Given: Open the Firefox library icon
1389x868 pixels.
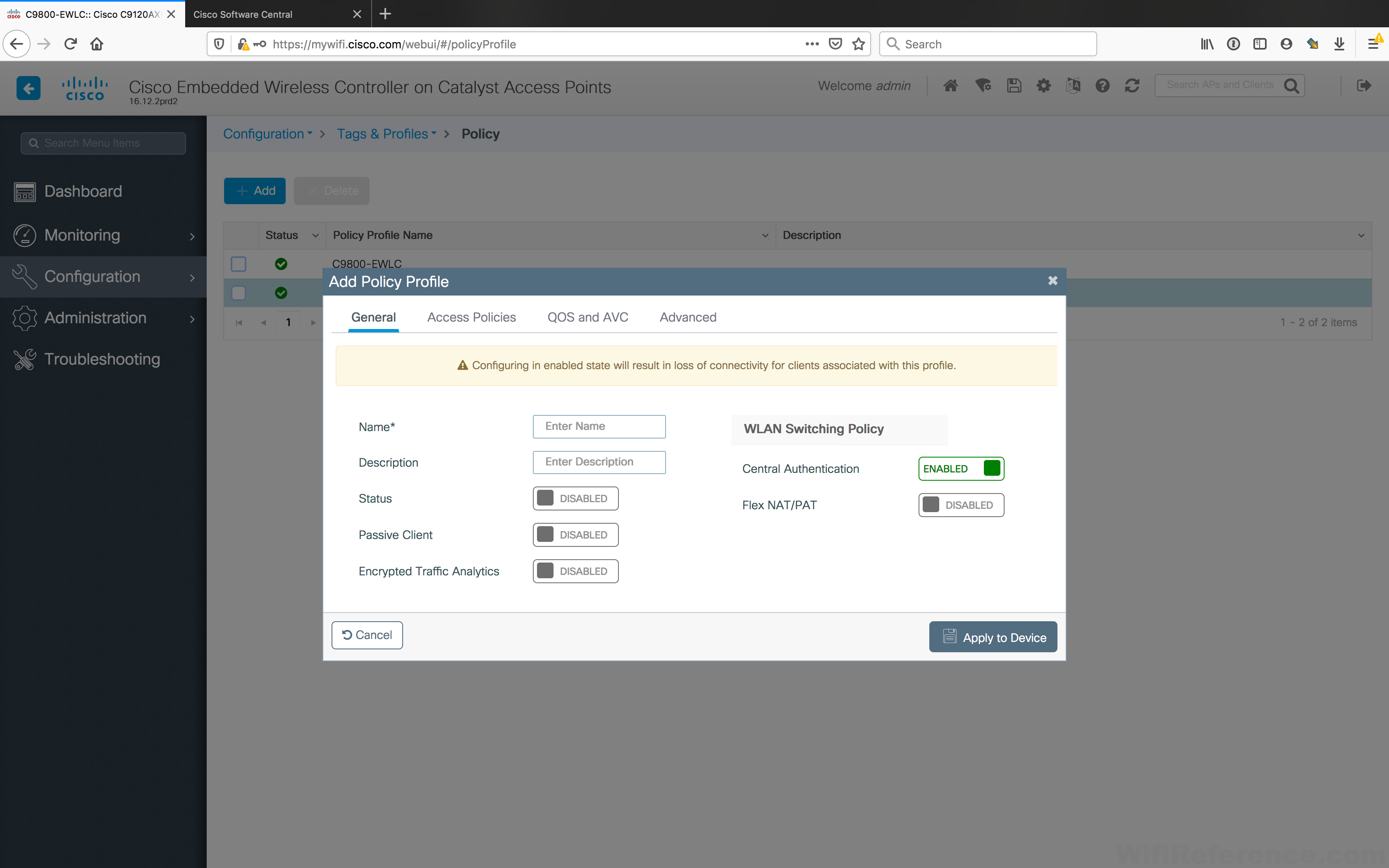Looking at the screenshot, I should click(x=1207, y=44).
